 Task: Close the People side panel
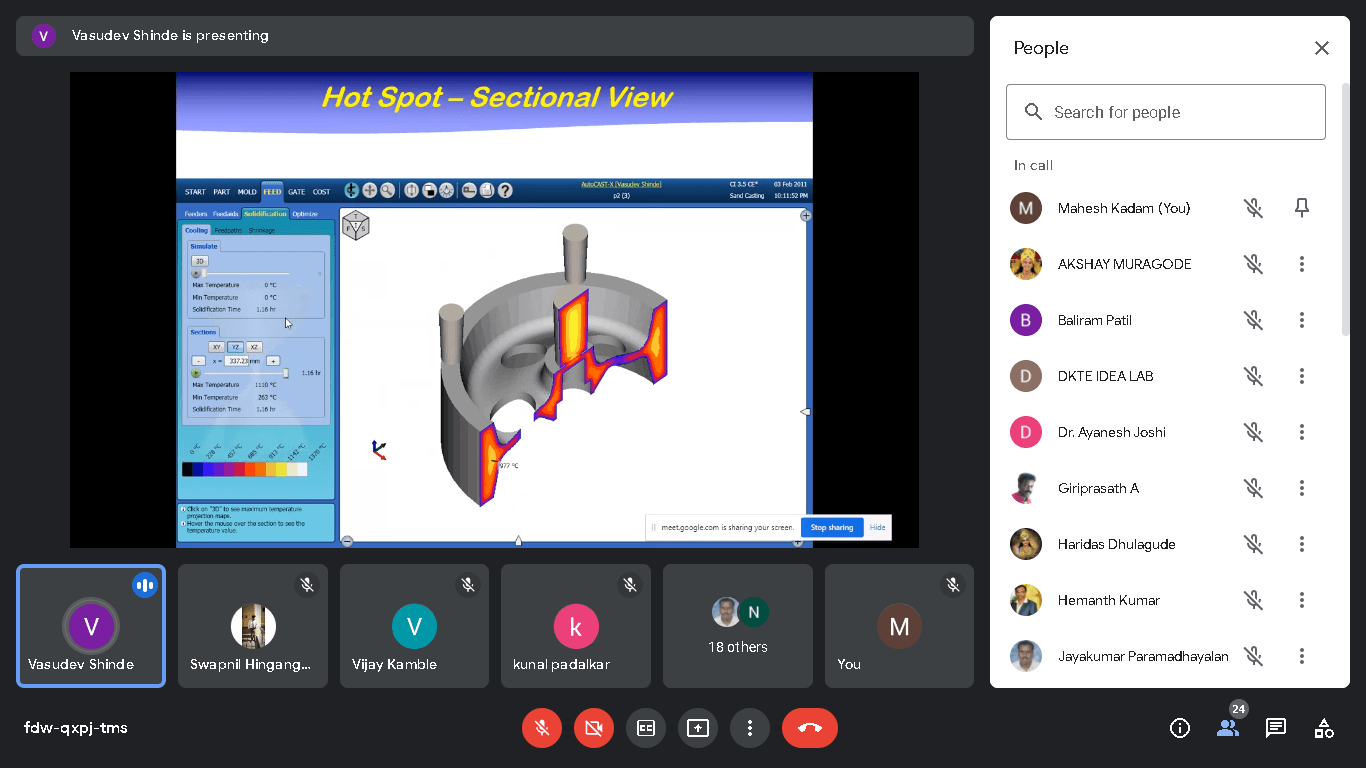(1322, 48)
